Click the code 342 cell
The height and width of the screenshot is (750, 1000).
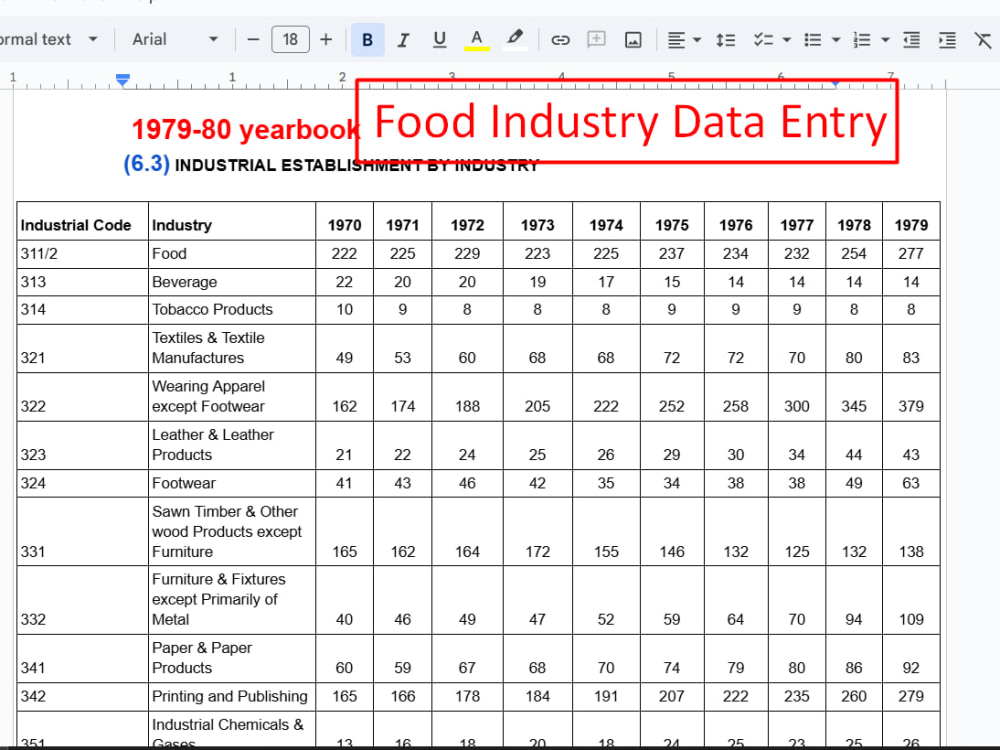click(82, 696)
